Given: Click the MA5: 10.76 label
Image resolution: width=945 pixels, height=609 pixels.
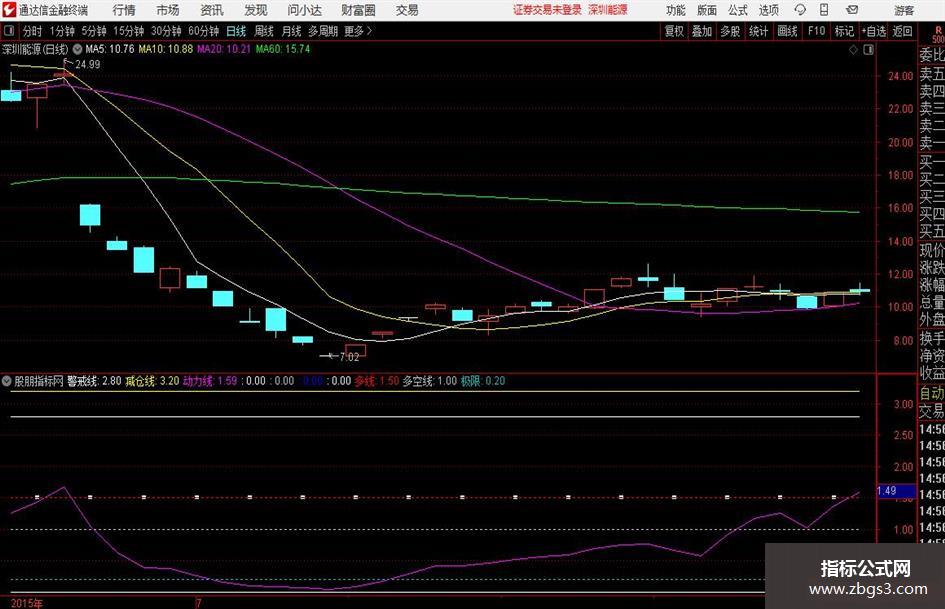Looking at the screenshot, I should click(110, 49).
